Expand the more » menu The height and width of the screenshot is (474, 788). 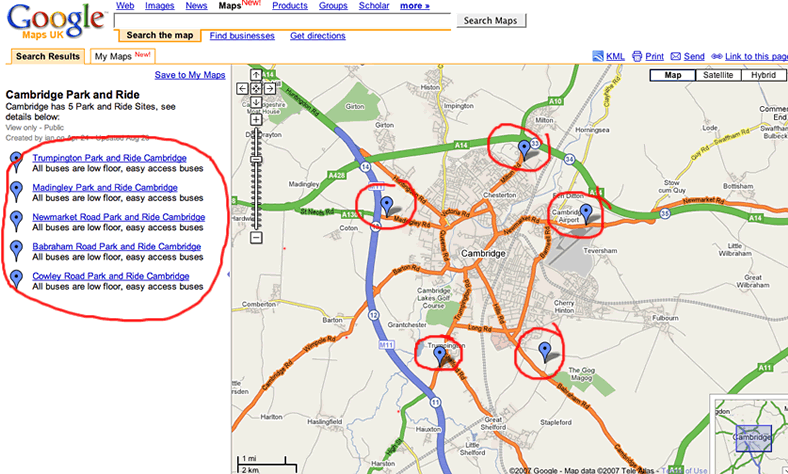coord(415,6)
